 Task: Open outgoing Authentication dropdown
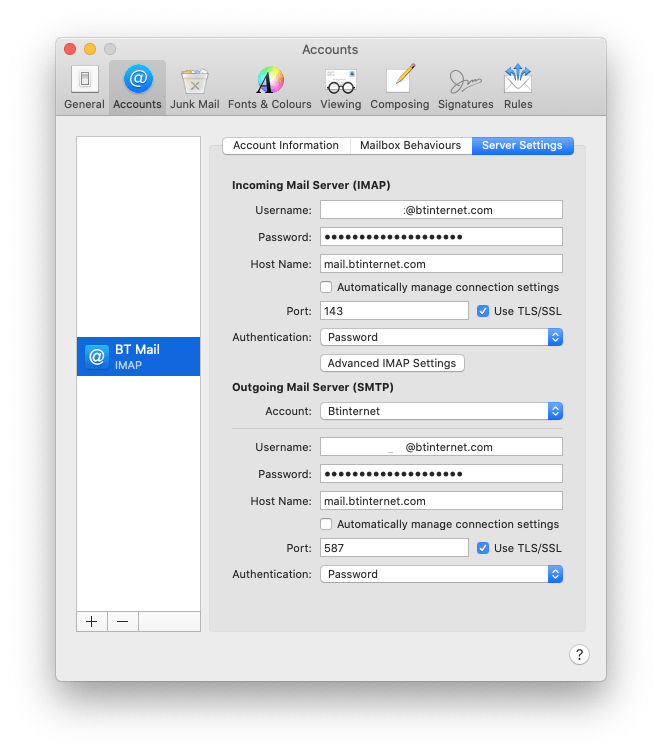[x=441, y=574]
